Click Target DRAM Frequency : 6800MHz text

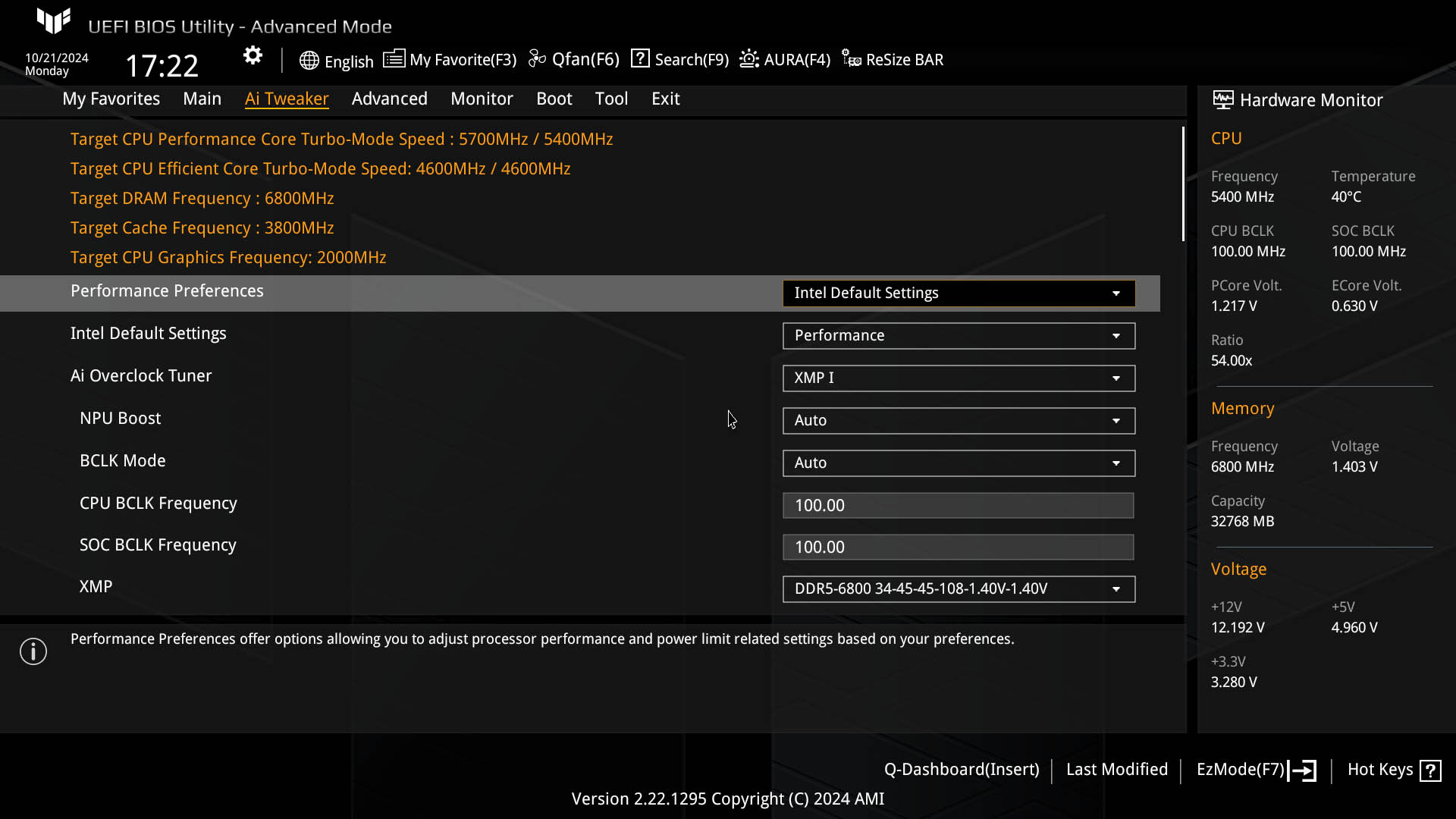[202, 199]
